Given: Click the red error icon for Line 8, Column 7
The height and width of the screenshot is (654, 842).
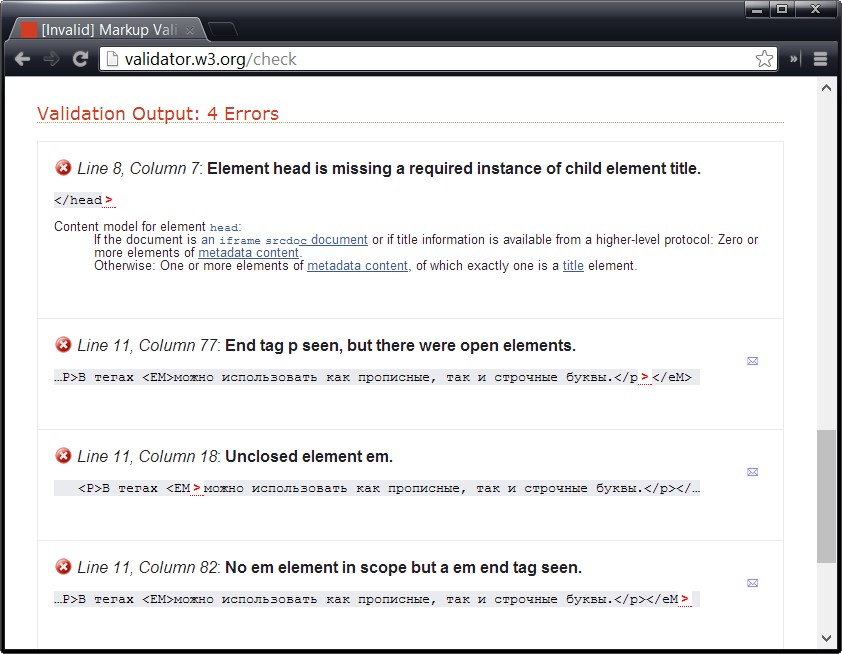Looking at the screenshot, I should tap(63, 168).
